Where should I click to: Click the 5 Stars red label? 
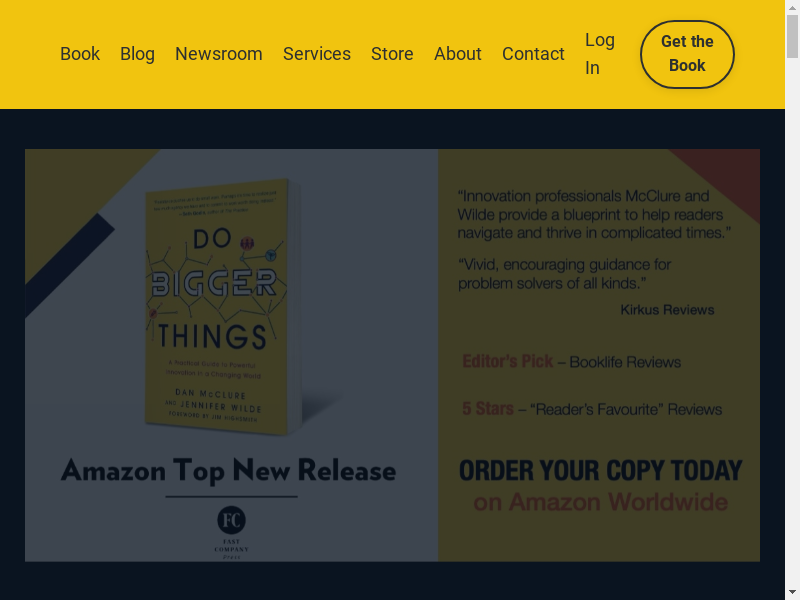coord(488,409)
